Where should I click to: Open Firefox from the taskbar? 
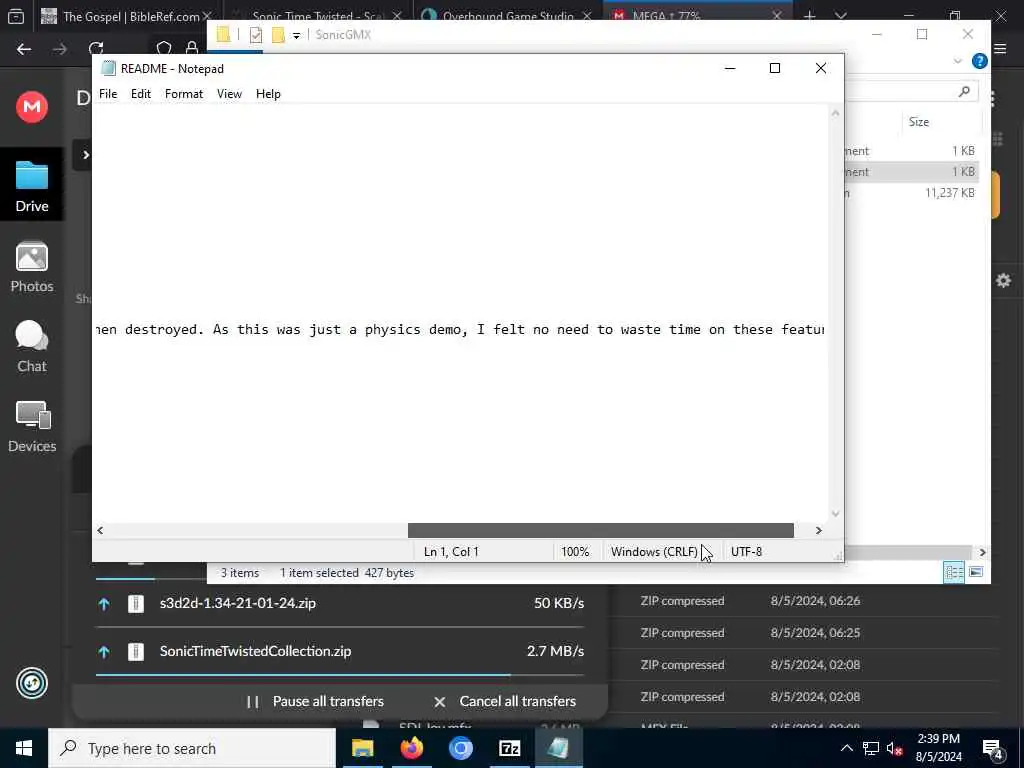[x=411, y=748]
